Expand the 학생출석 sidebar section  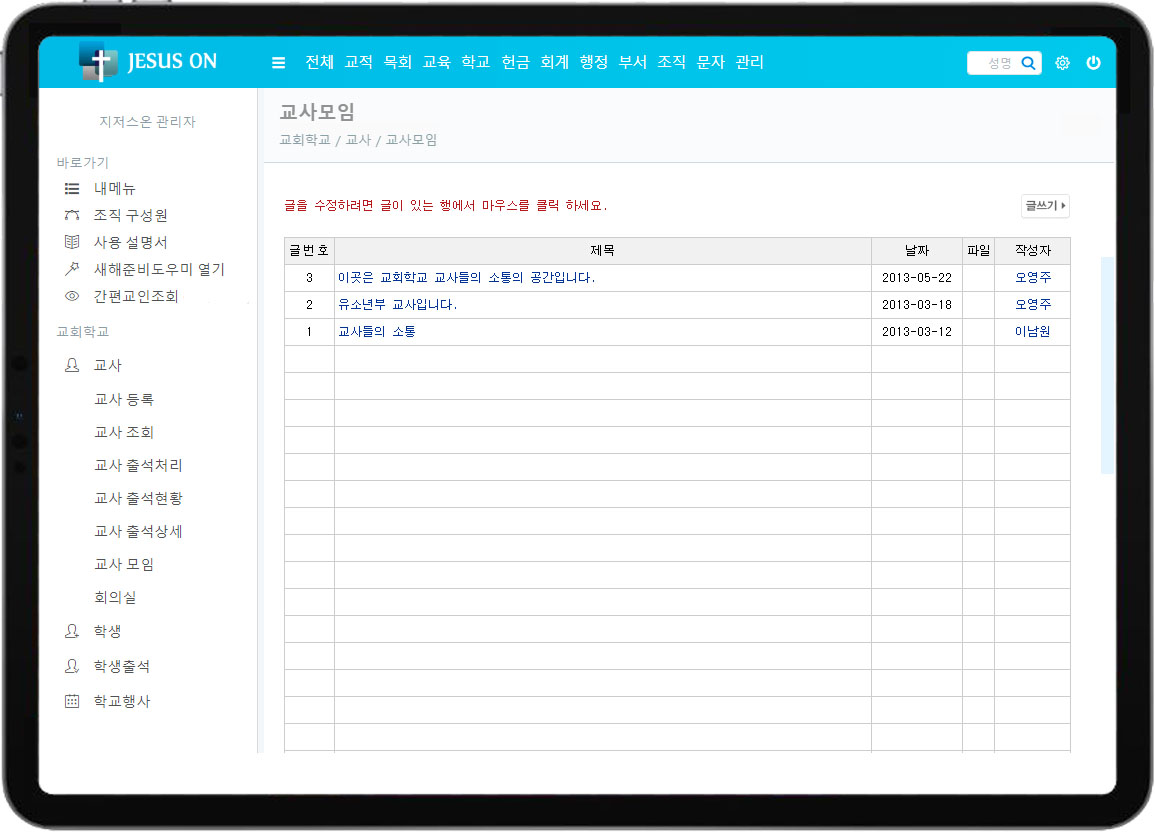[121, 666]
